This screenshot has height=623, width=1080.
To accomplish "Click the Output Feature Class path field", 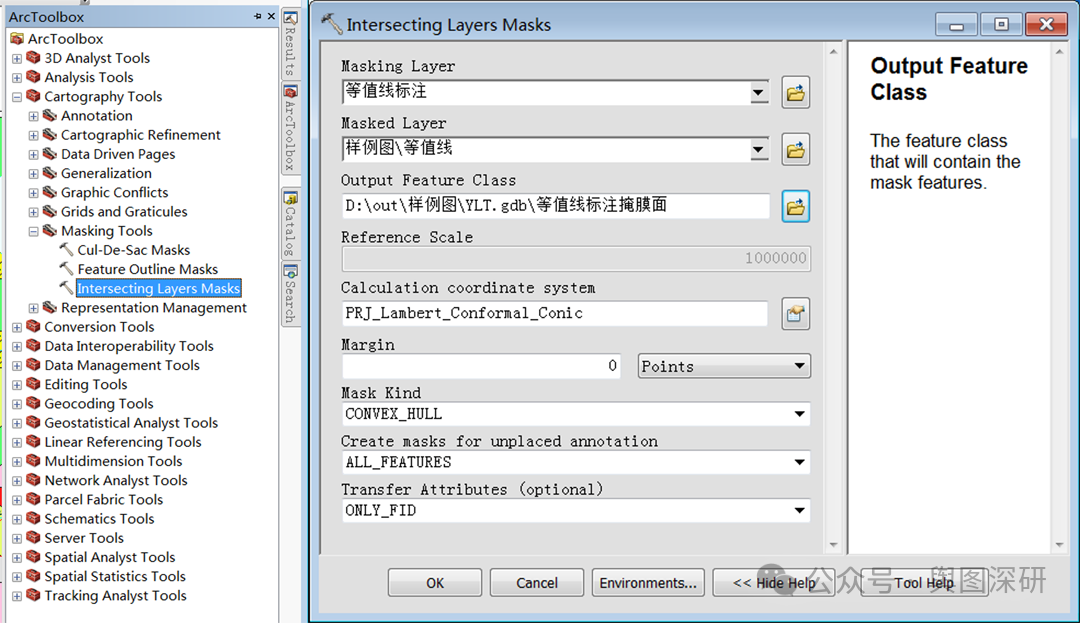I will coord(555,205).
